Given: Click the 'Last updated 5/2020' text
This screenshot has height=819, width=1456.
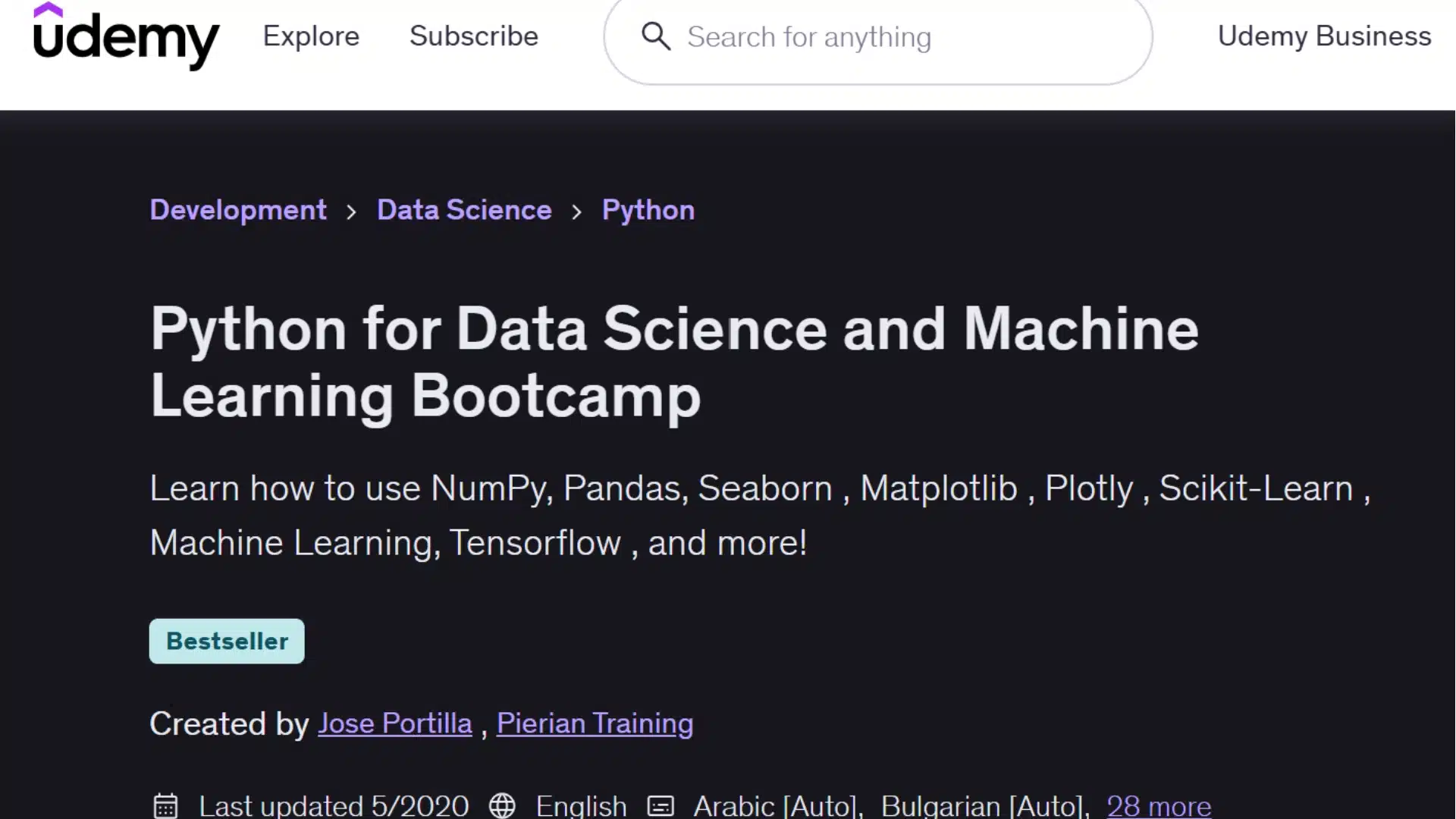Looking at the screenshot, I should coord(334,805).
